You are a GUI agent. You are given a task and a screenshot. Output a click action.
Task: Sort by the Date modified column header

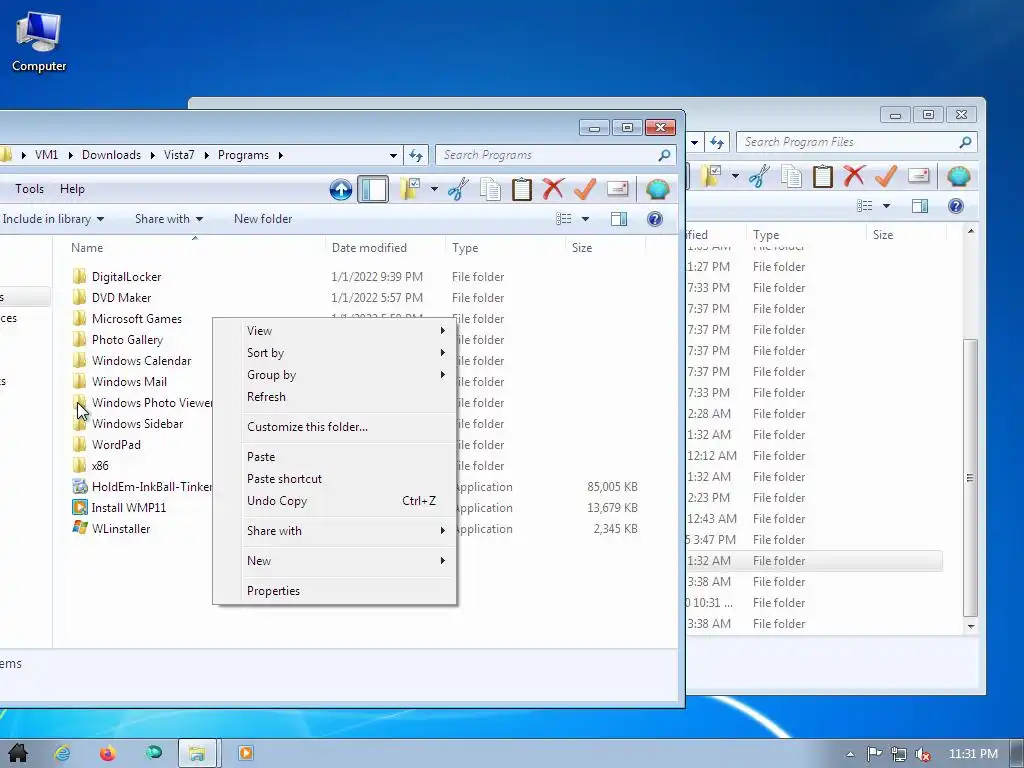385,248
